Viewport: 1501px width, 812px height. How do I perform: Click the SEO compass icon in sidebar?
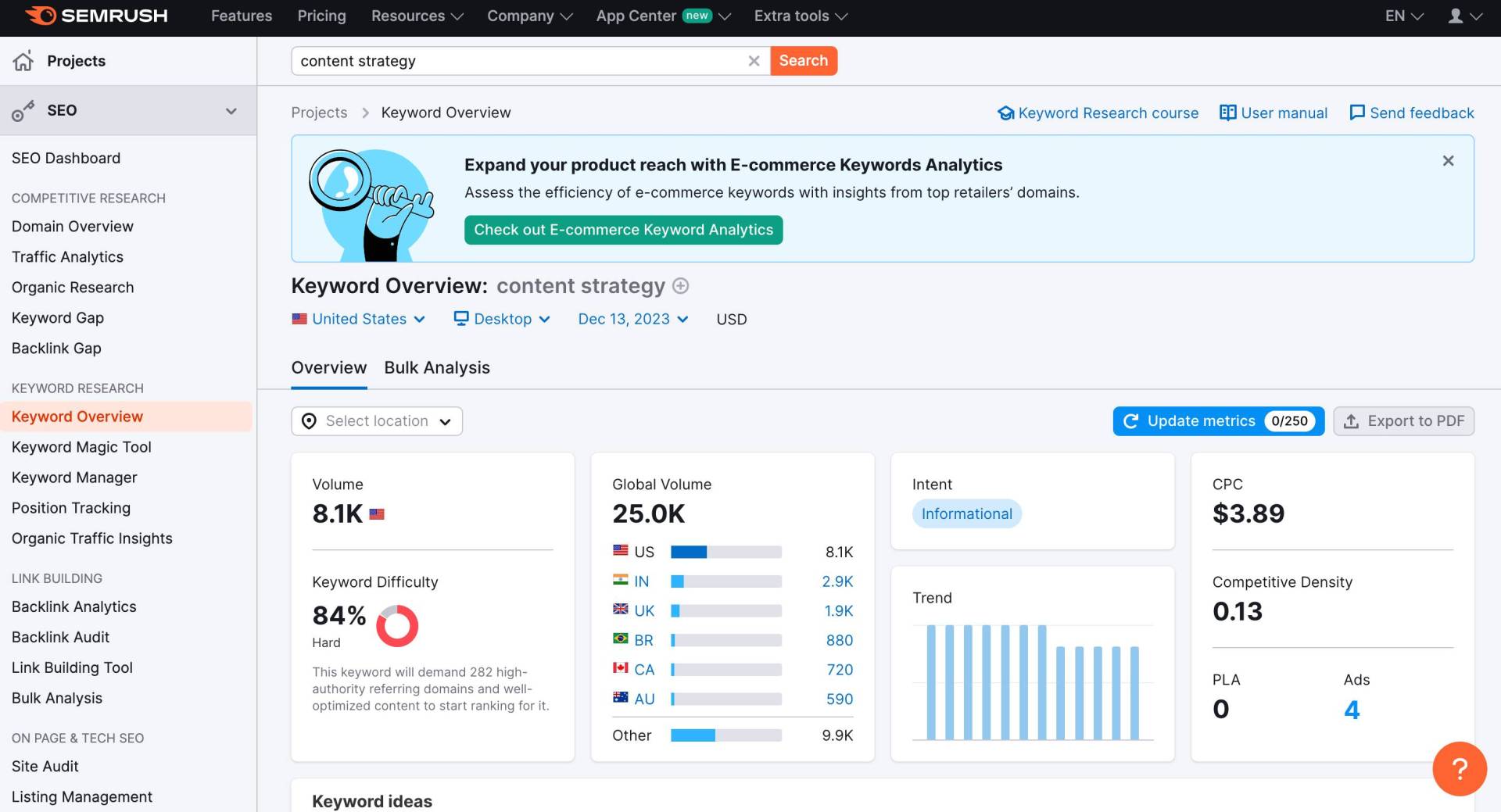[x=22, y=110]
